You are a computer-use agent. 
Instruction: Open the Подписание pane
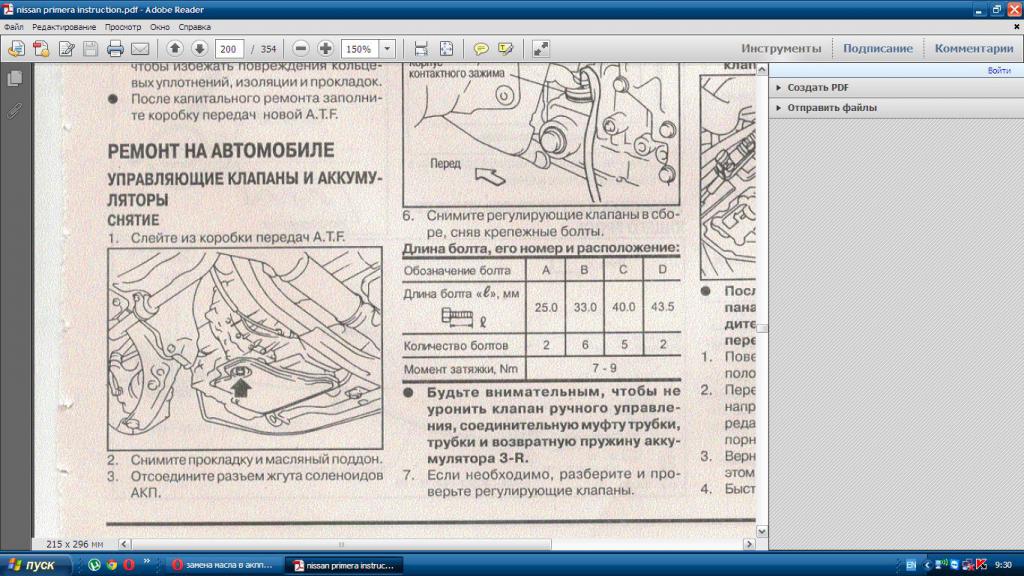point(878,48)
